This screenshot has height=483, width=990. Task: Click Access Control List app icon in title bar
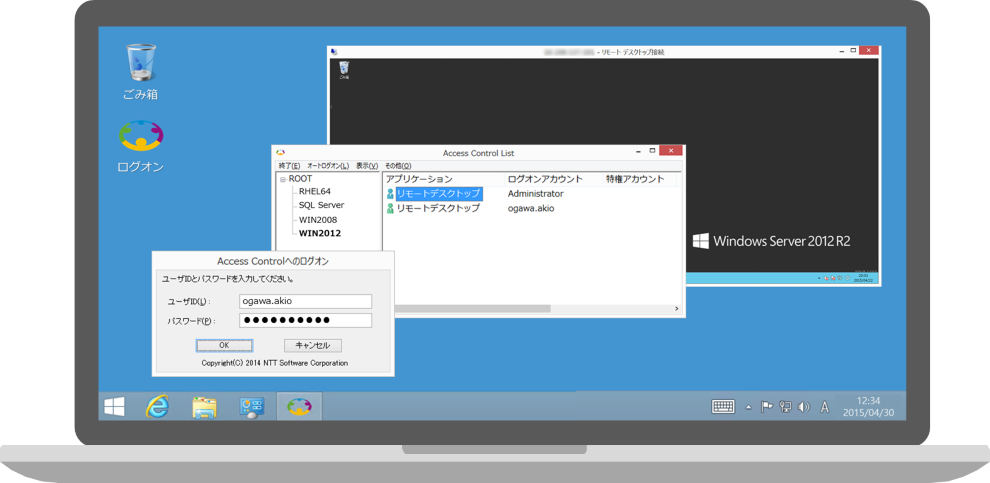(x=281, y=152)
